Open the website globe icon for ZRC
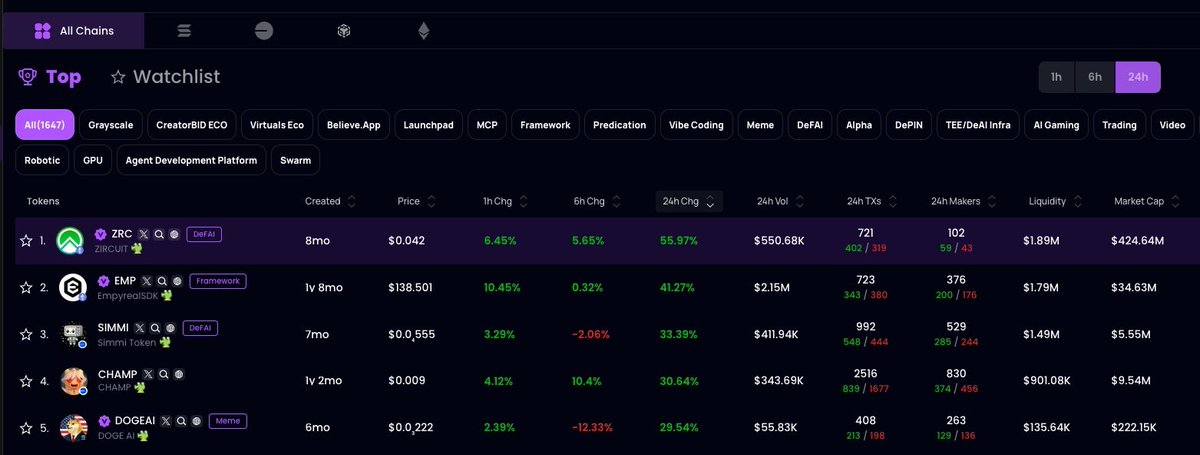Viewport: 1200px width, 455px height. coord(175,234)
